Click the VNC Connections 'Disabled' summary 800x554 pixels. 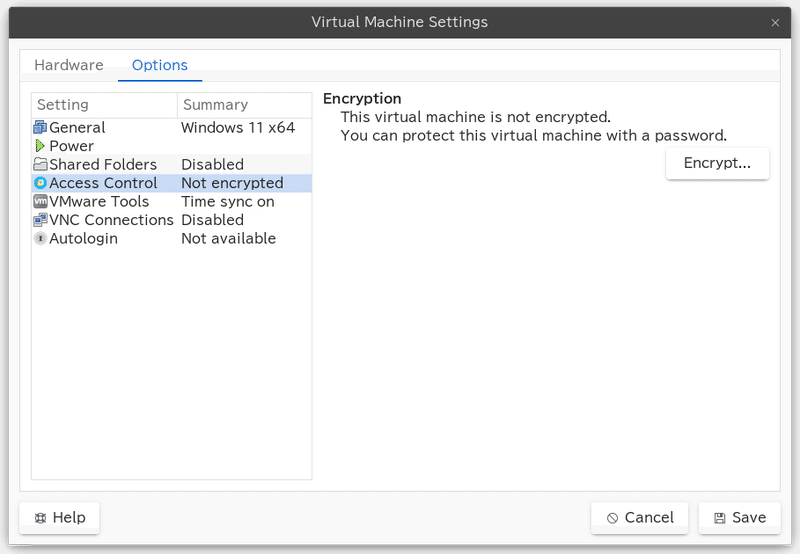click(x=212, y=220)
